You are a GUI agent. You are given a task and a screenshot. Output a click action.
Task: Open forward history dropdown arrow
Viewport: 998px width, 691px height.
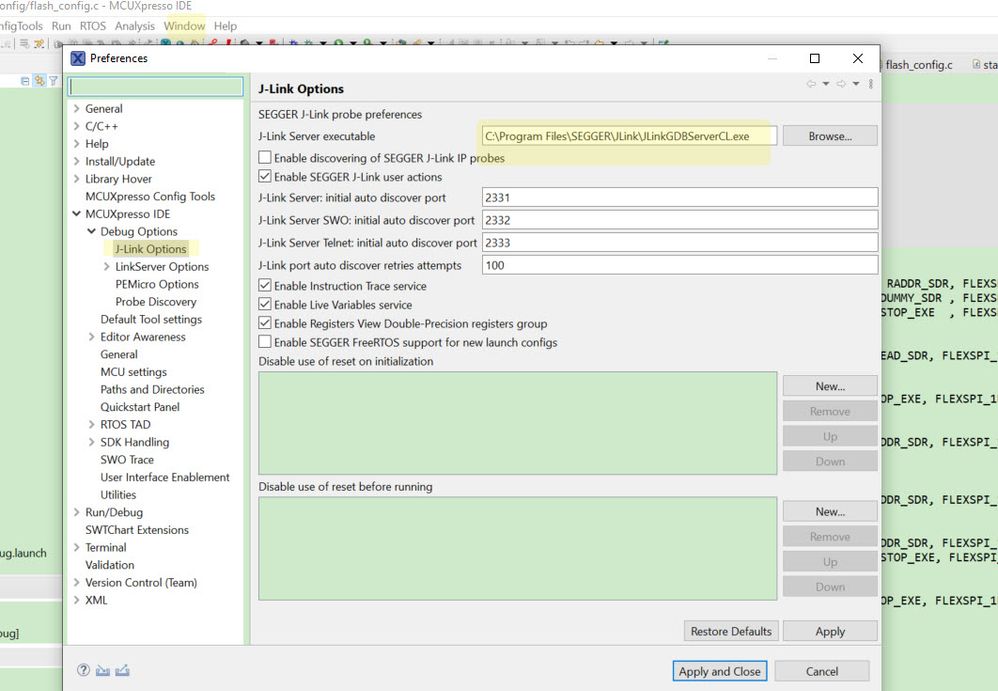click(x=856, y=84)
